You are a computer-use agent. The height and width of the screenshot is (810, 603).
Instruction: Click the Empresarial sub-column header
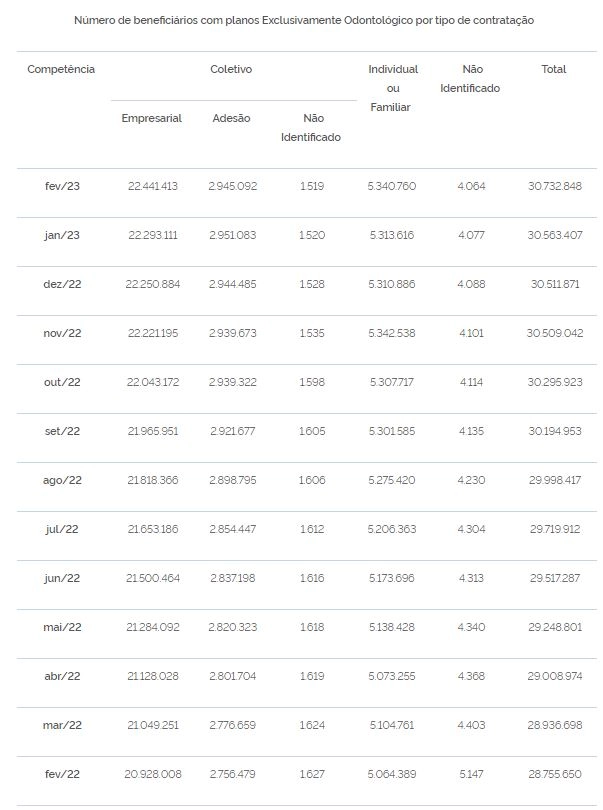coord(151,118)
